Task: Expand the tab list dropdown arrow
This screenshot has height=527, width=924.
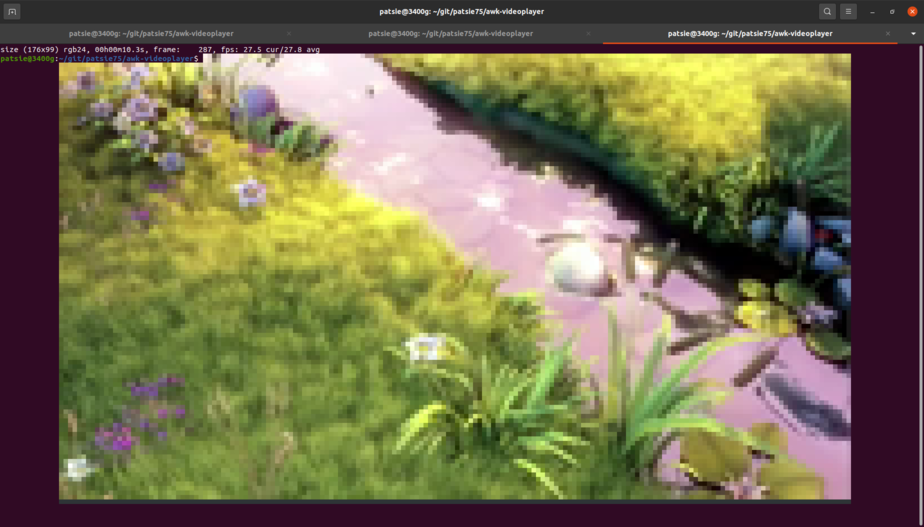Action: [x=913, y=34]
